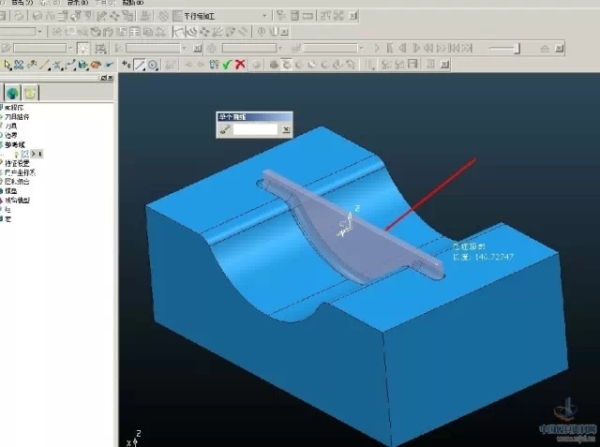Adjust the simulation speed slider
The height and width of the screenshot is (447, 600).
[x=516, y=48]
